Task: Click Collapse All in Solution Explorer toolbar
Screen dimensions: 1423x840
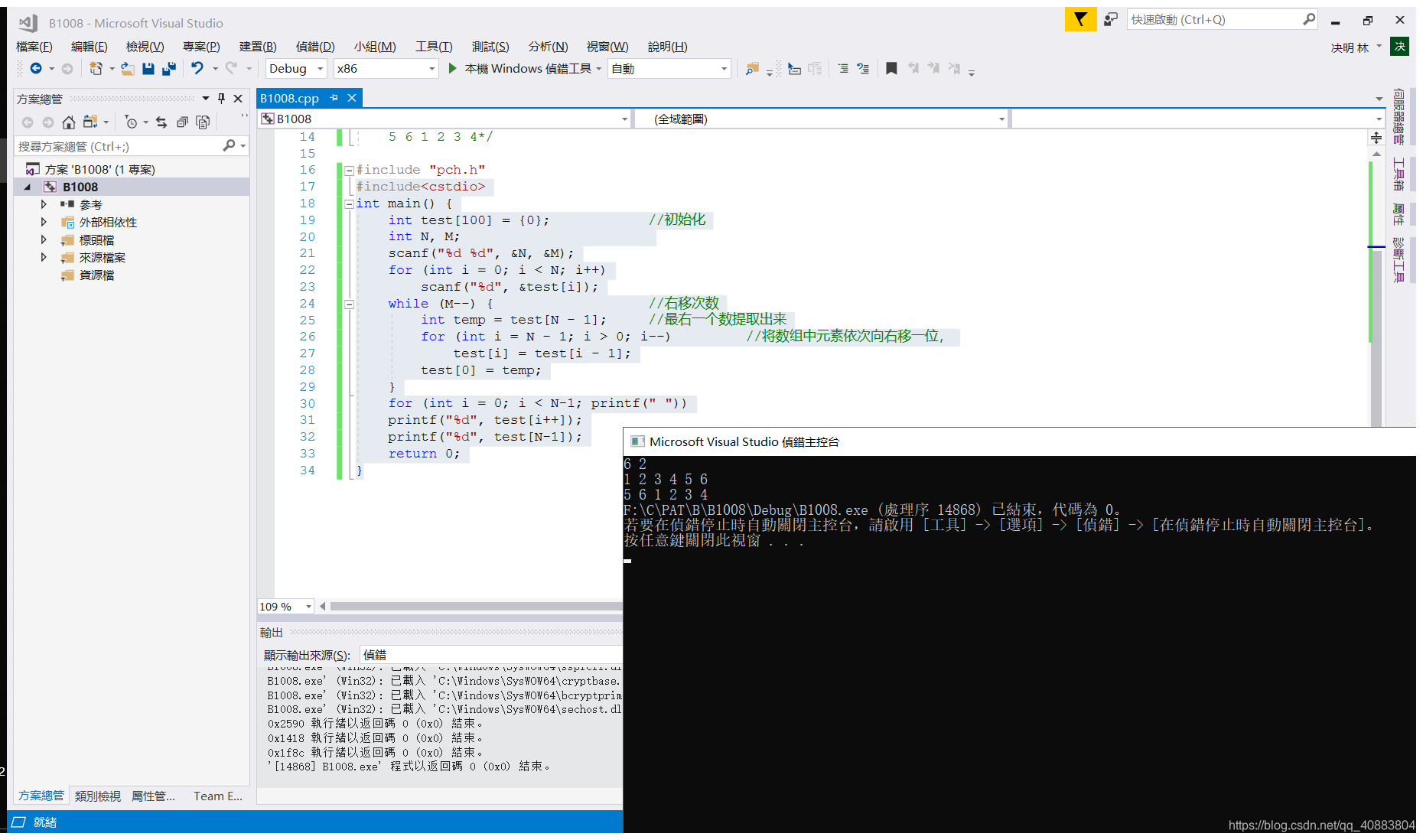Action: pyautogui.click(x=182, y=122)
